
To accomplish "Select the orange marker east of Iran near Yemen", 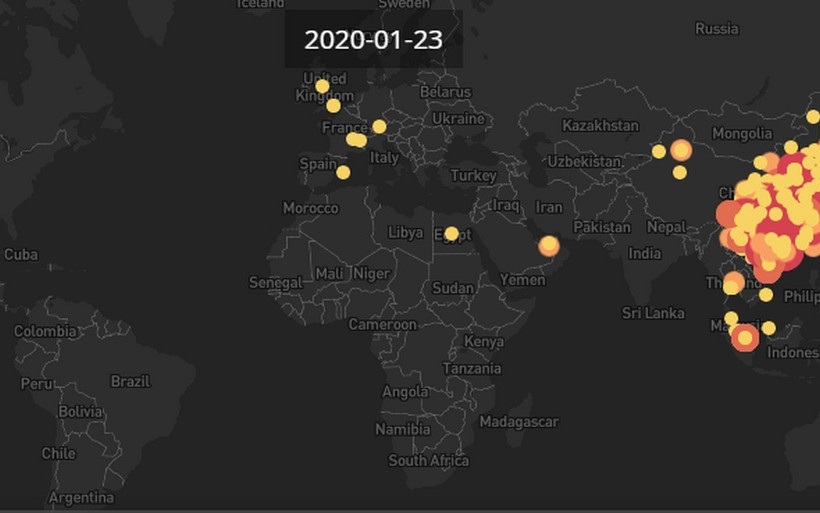I will click(x=548, y=245).
